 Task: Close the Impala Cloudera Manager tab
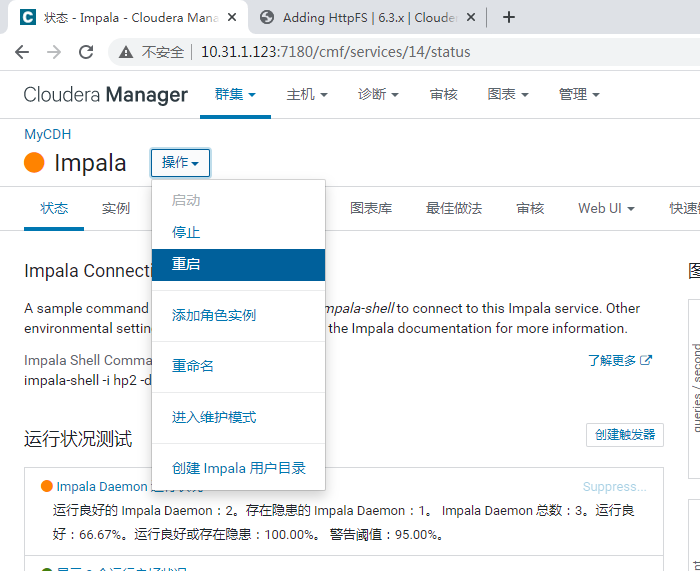pos(232,17)
